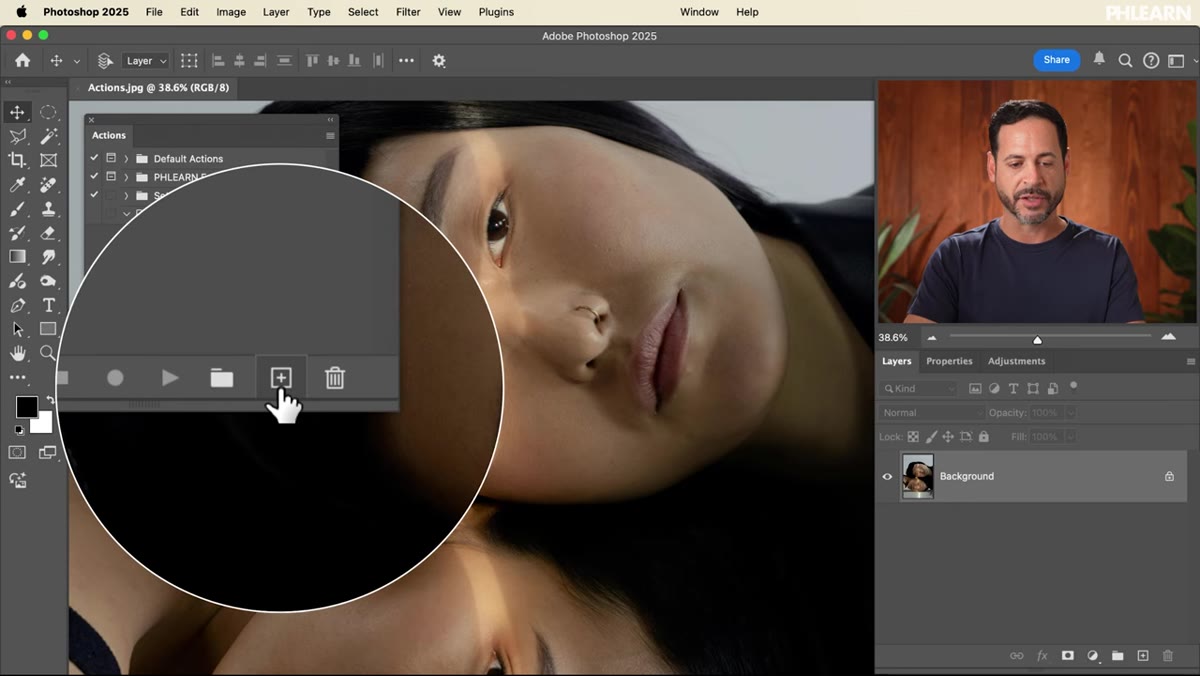Image resolution: width=1200 pixels, height=676 pixels.
Task: Select the Rectangle shape tool
Action: coord(48,329)
